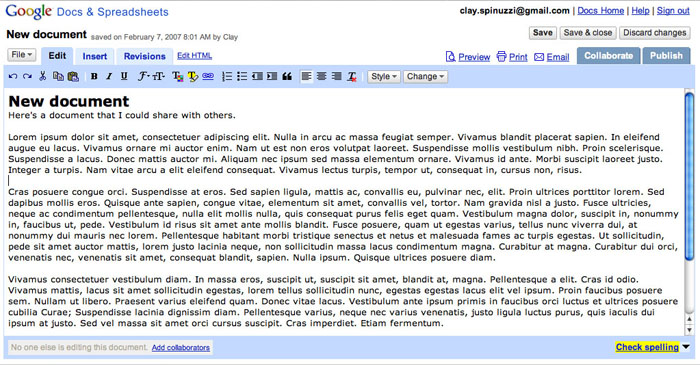
Task: Click the Redo arrow icon
Action: 27,76
